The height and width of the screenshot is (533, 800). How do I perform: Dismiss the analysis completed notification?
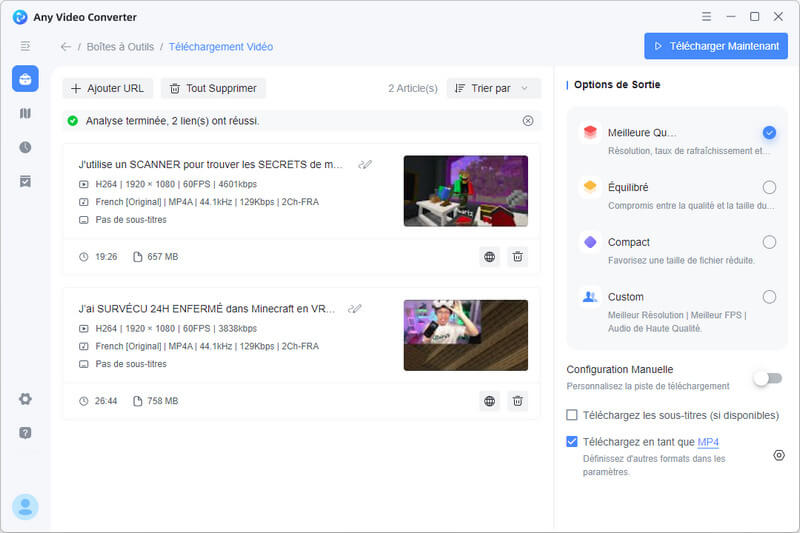tap(528, 121)
